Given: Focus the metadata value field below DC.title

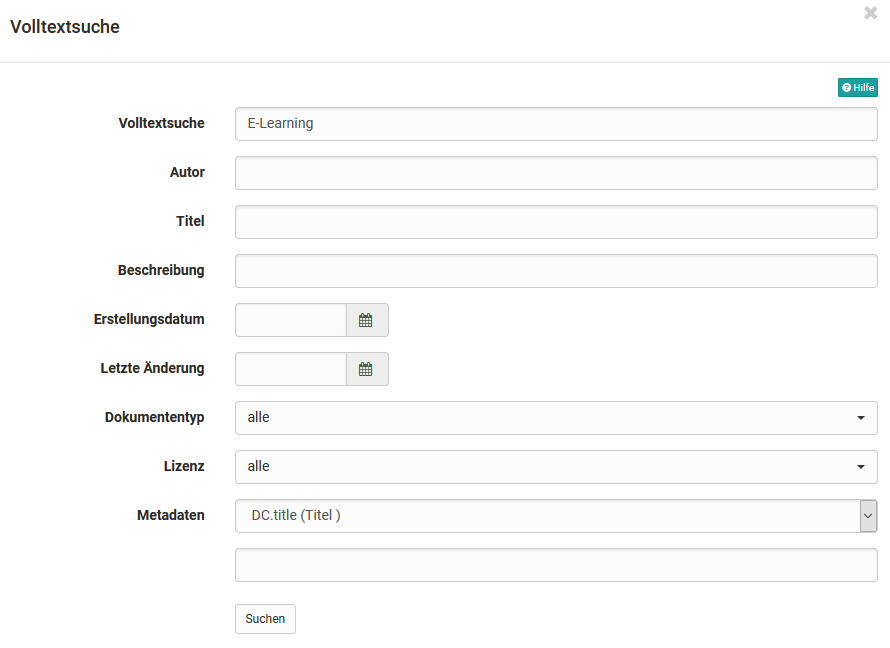Looking at the screenshot, I should coord(555,565).
